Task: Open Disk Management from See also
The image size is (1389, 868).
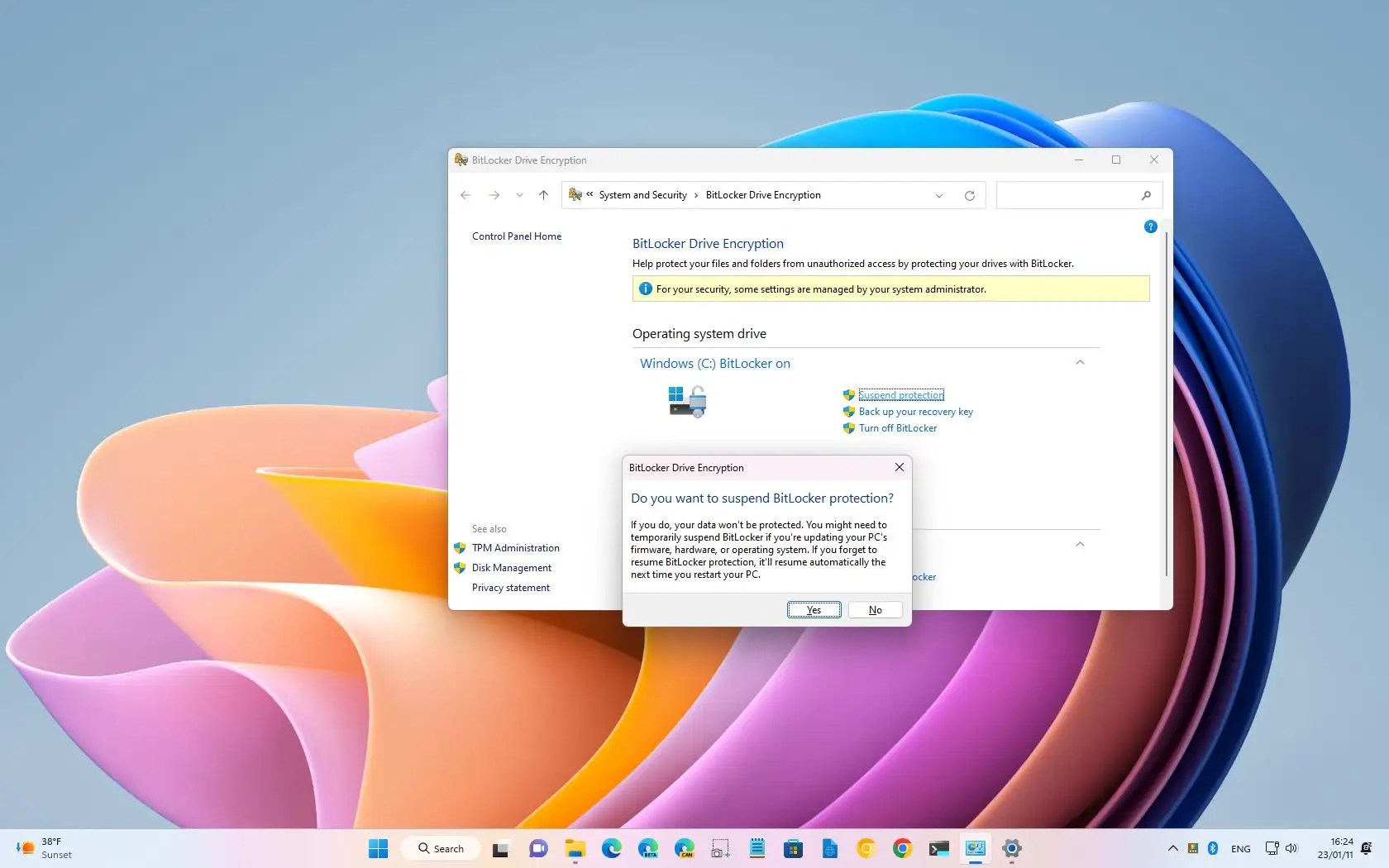Action: pyautogui.click(x=511, y=568)
